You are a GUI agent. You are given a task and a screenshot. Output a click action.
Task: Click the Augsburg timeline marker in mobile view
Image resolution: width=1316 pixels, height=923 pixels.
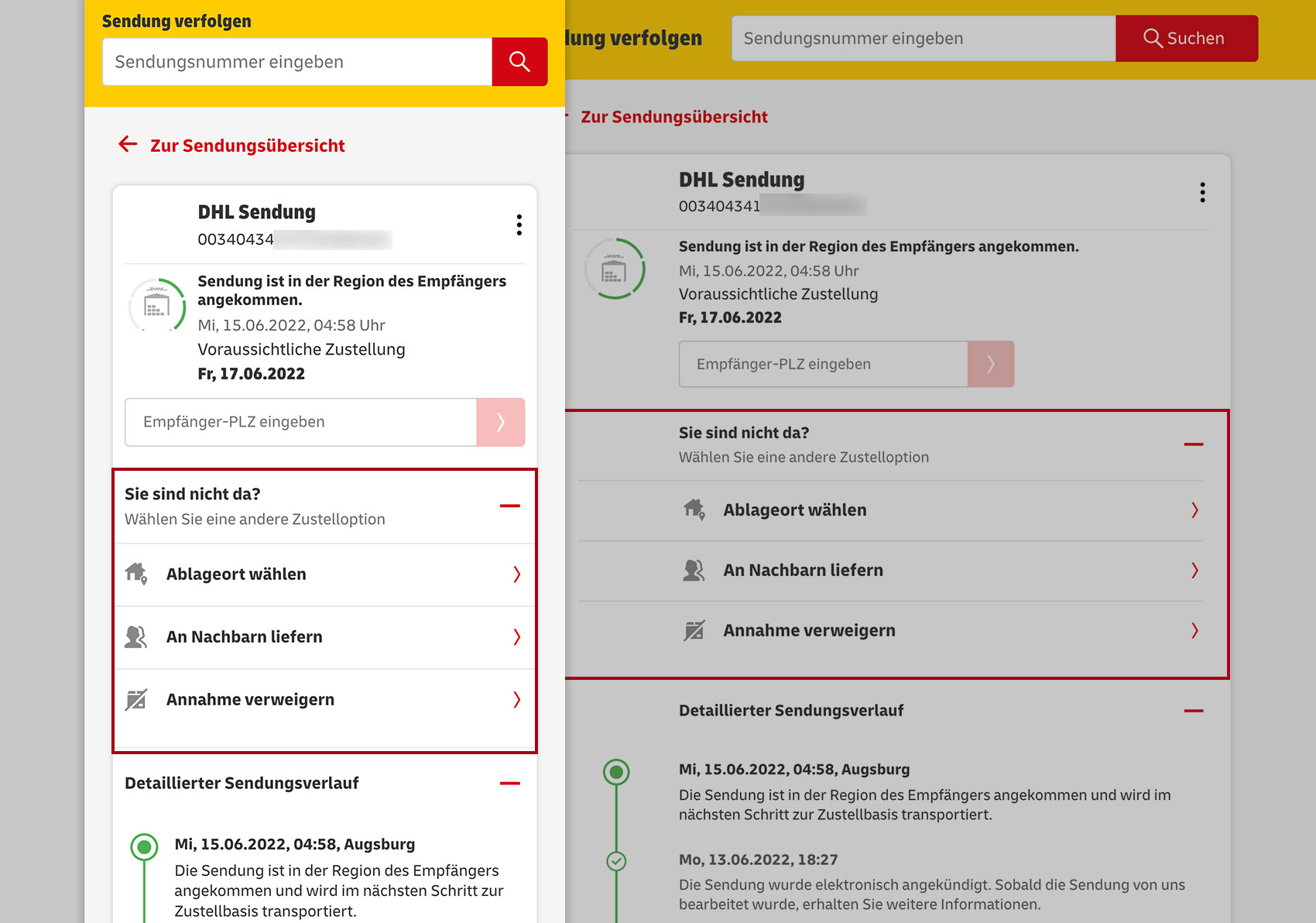pyautogui.click(x=144, y=848)
